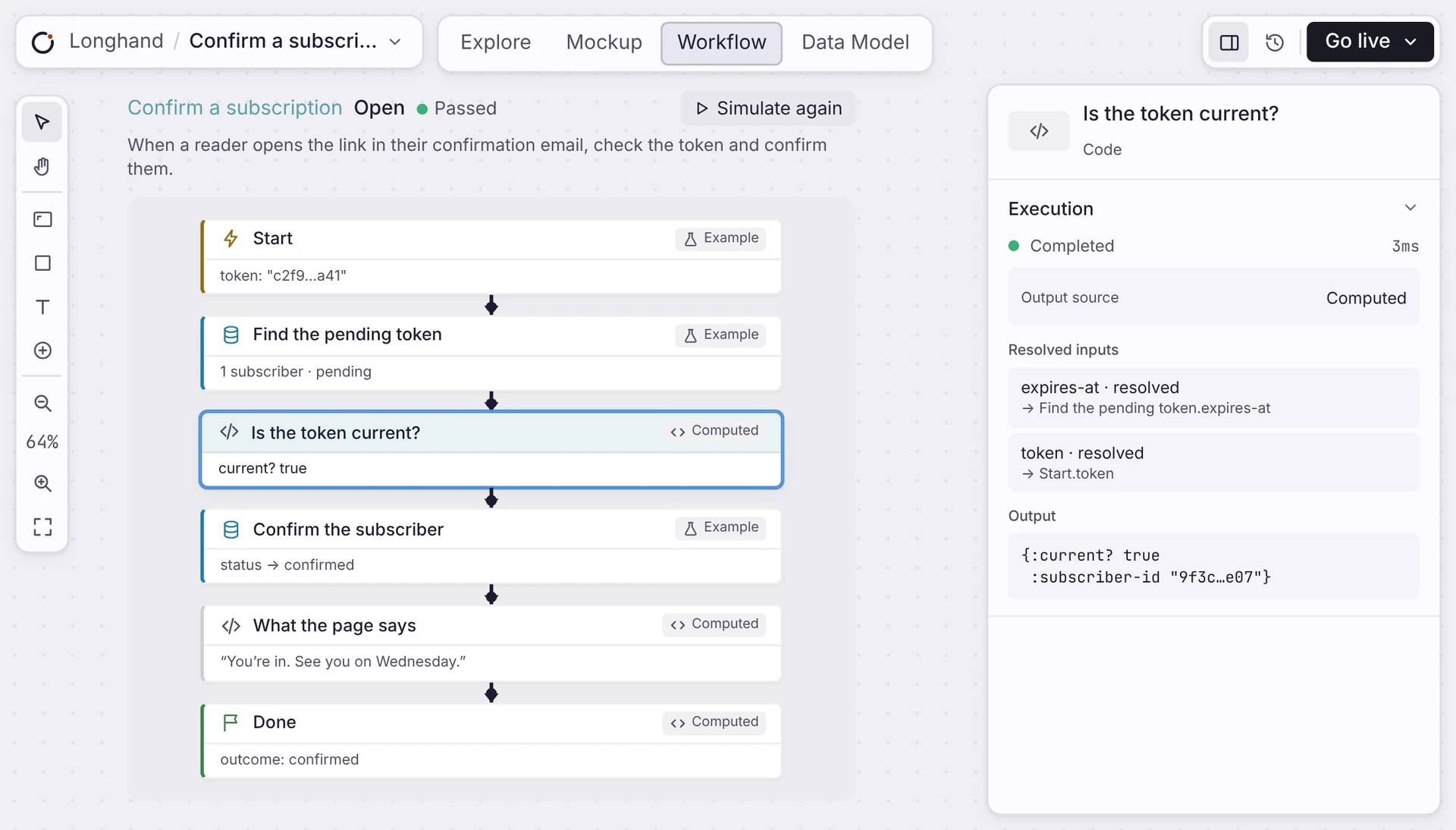1456x830 pixels.
Task: Click the code icon in the inspector header
Action: click(1039, 130)
